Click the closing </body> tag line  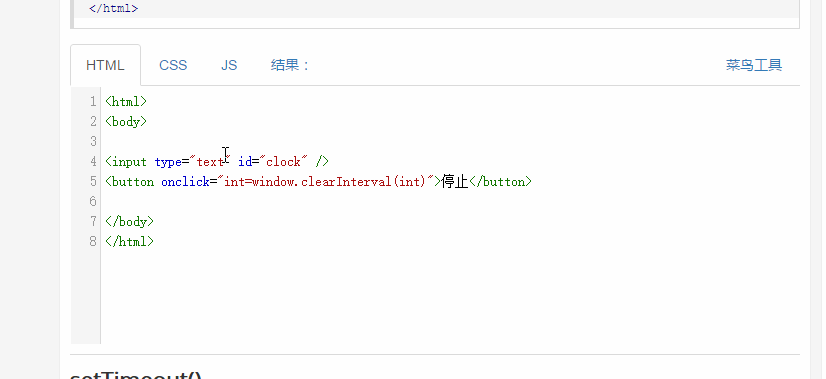[130, 222]
